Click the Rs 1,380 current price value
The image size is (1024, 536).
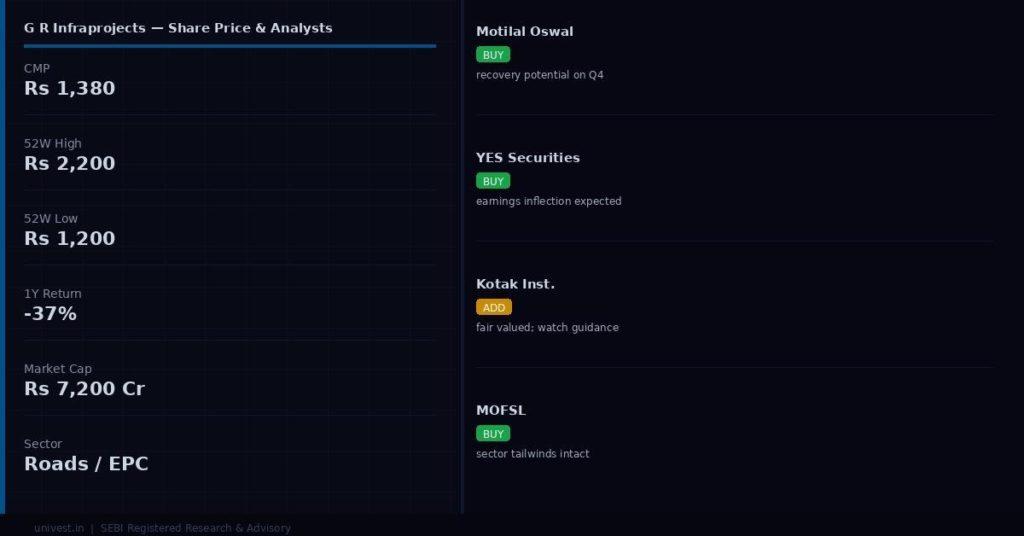[70, 88]
